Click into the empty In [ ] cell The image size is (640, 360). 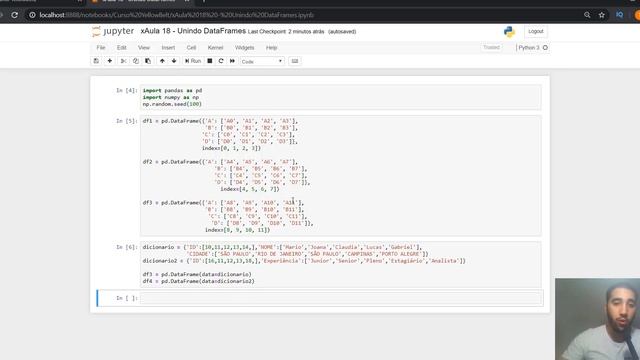[x=341, y=298]
